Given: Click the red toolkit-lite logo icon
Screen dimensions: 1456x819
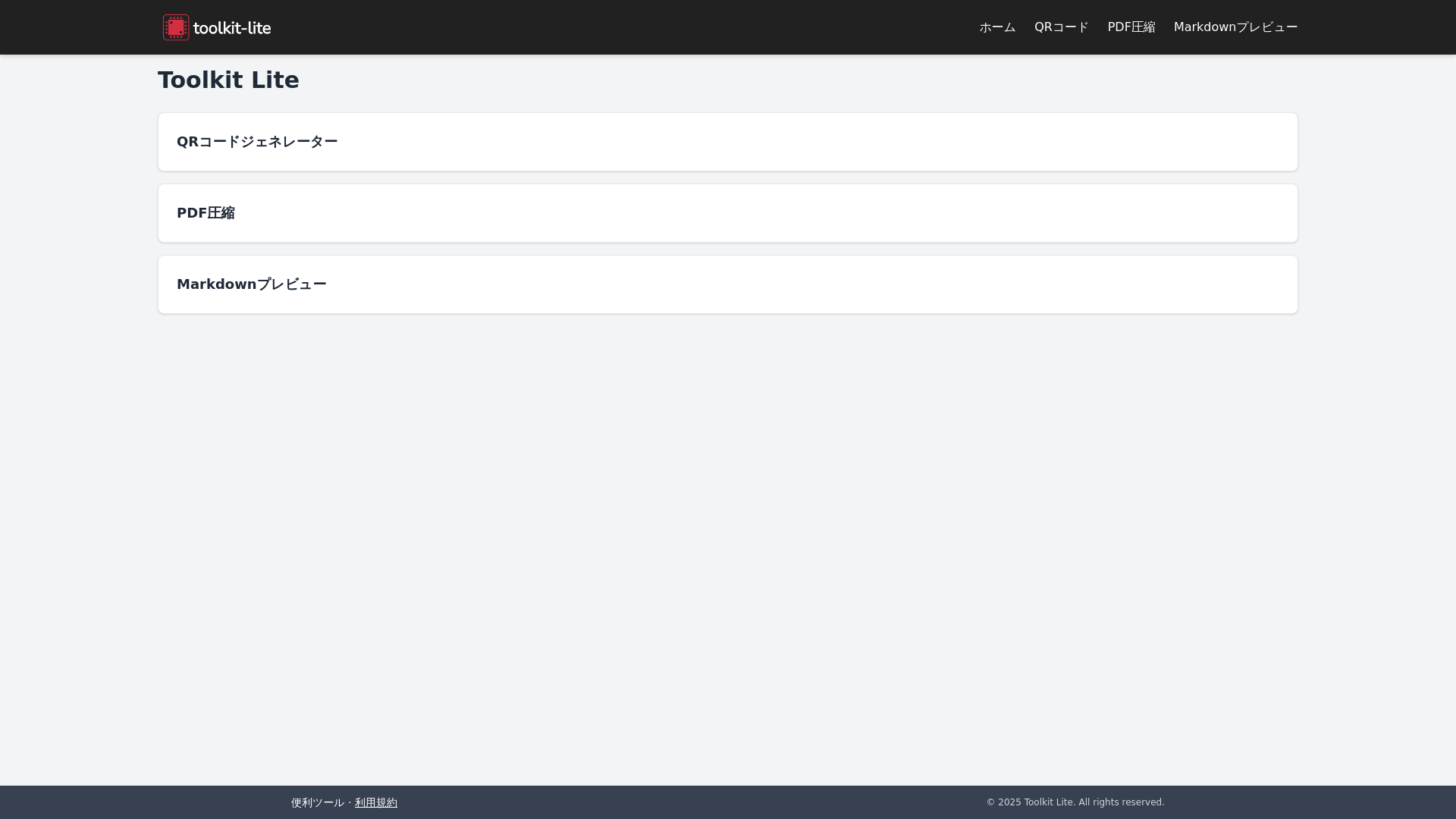Looking at the screenshot, I should (176, 27).
